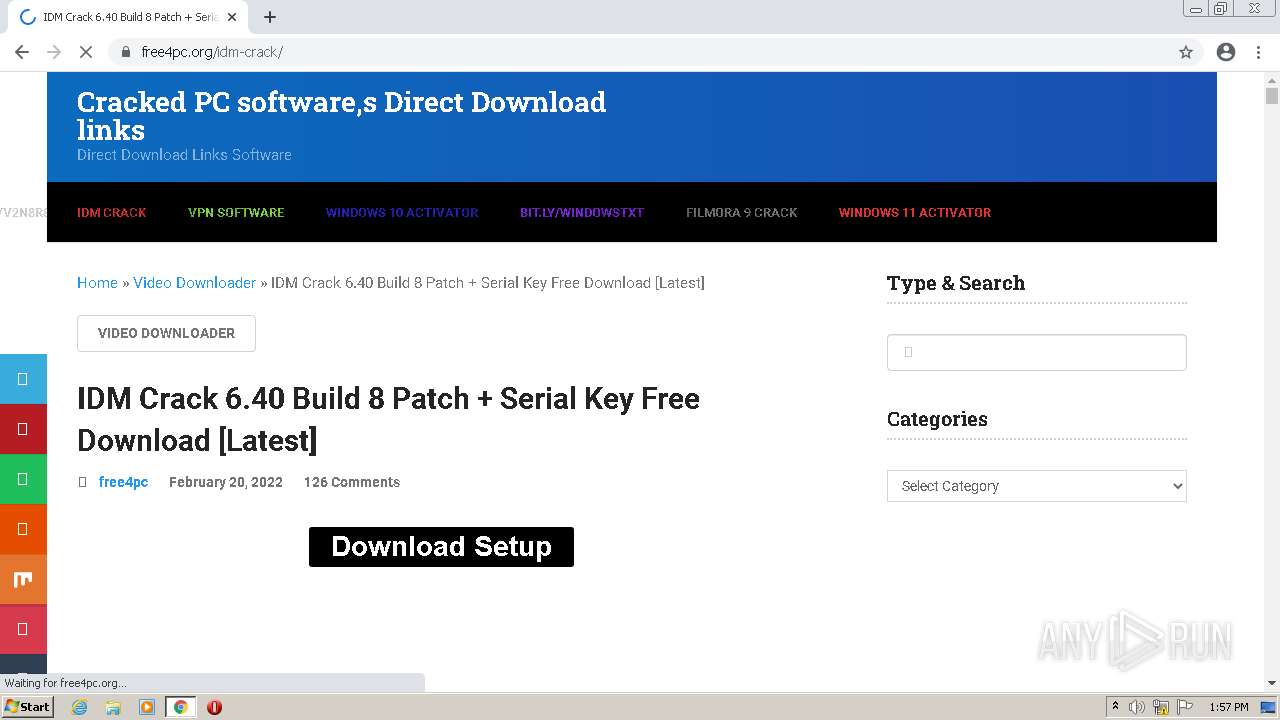1280x720 pixels.
Task: Click the Categories heading
Action: 937,419
